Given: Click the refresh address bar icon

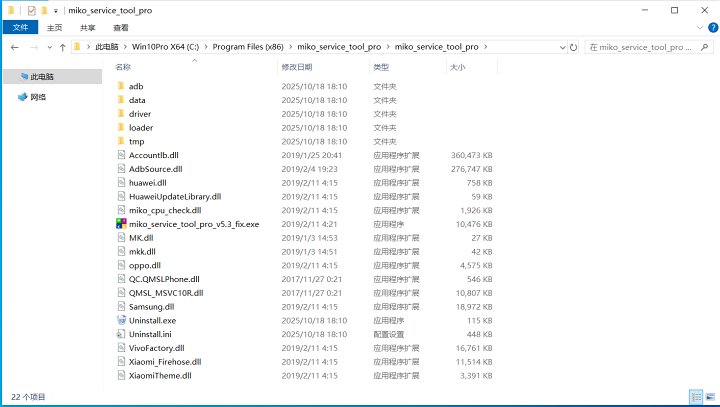Looking at the screenshot, I should (574, 47).
